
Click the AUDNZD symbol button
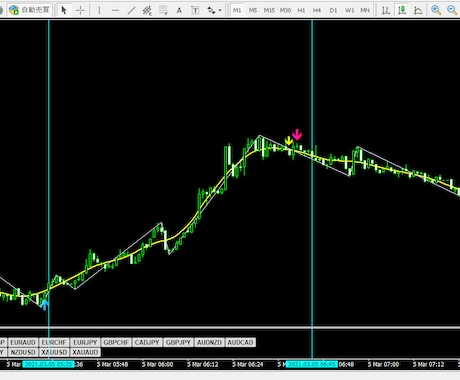tap(209, 342)
